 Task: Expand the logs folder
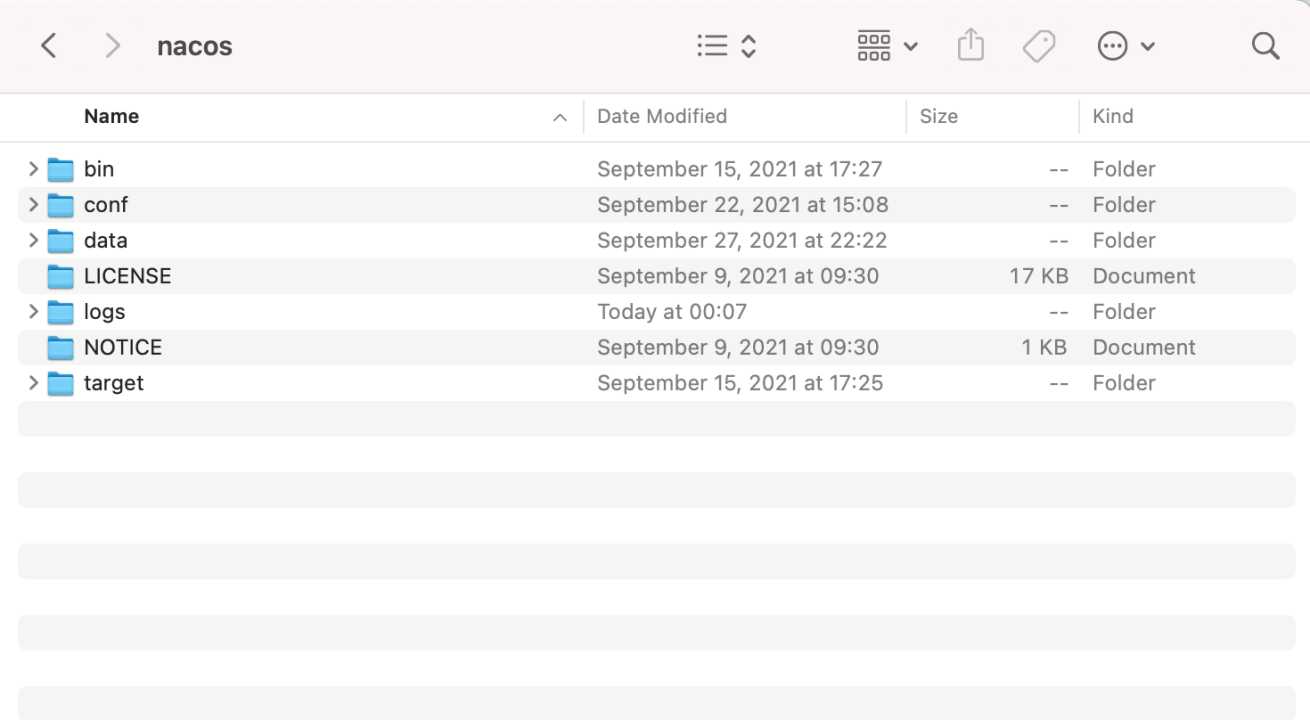tap(33, 312)
